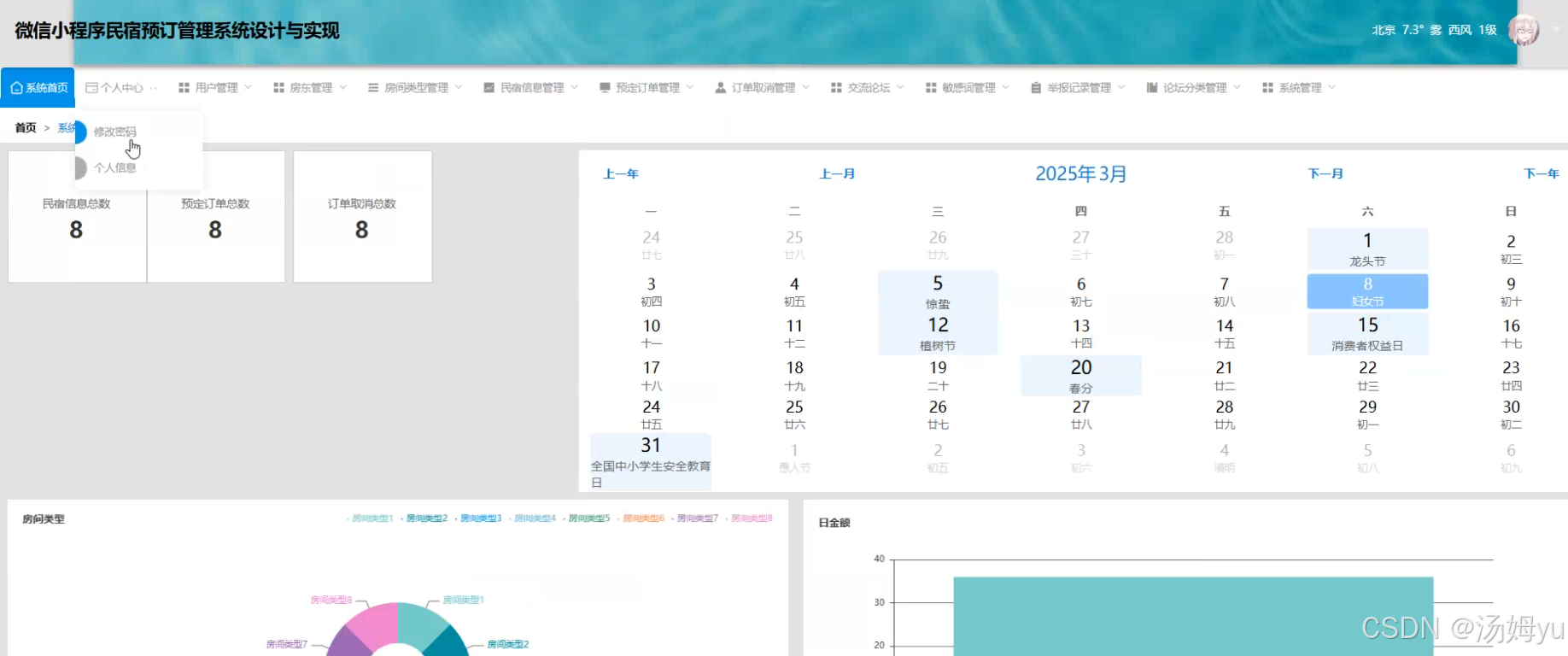
Task: Go to previous month with 上一月
Action: point(837,173)
